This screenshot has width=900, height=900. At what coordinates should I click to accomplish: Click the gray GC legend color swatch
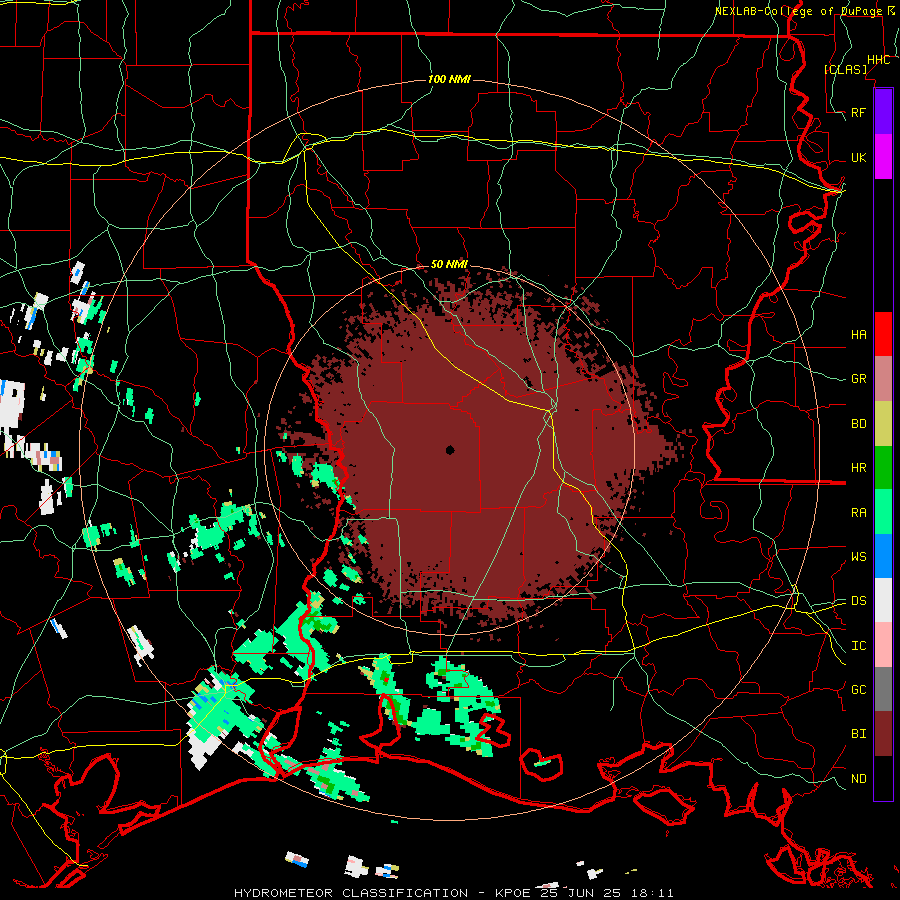883,689
